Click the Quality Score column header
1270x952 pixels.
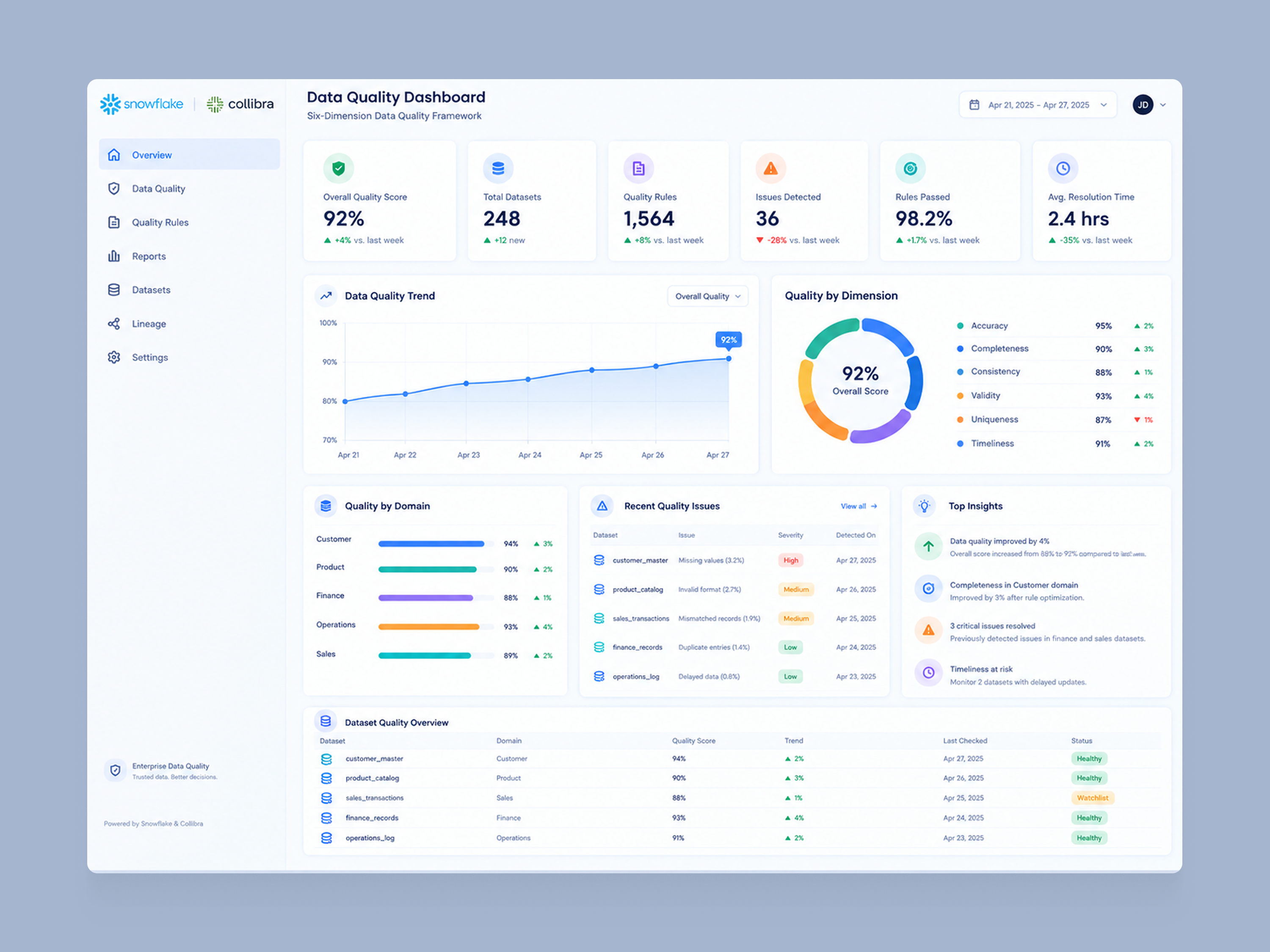pos(693,741)
